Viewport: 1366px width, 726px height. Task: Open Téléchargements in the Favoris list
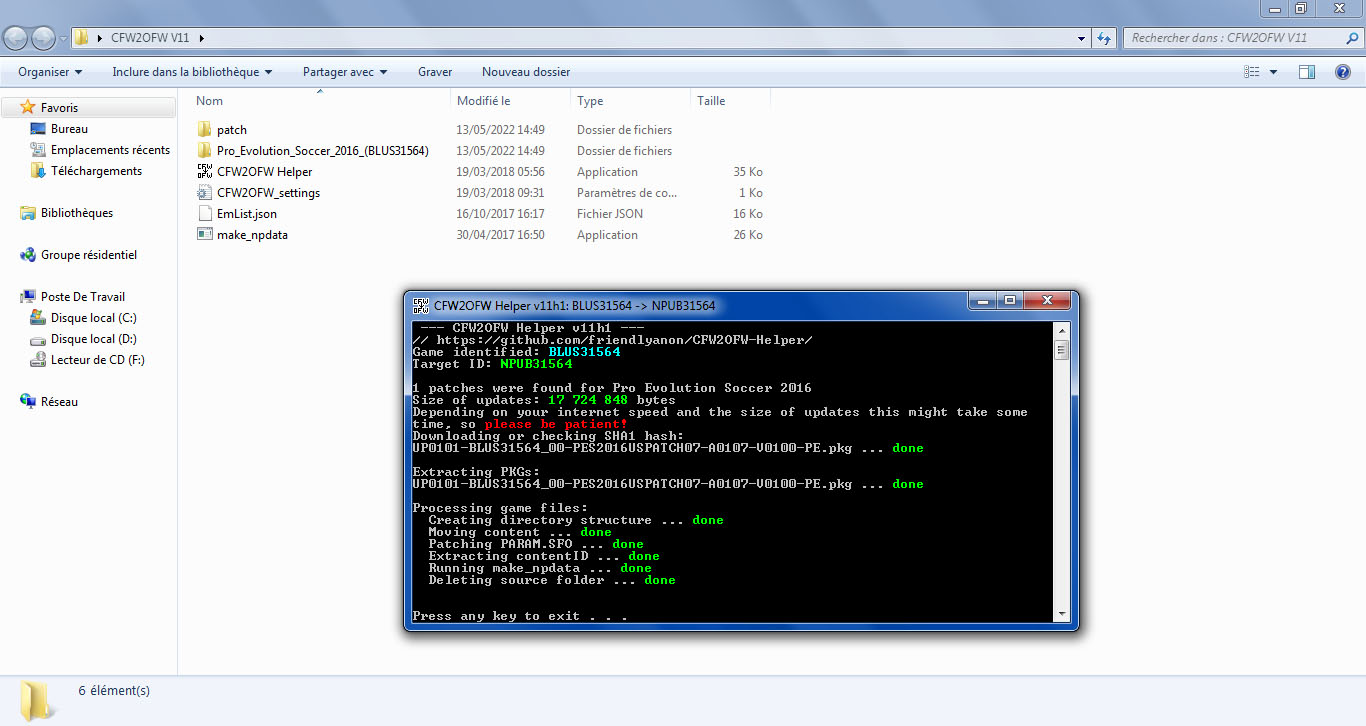(96, 171)
